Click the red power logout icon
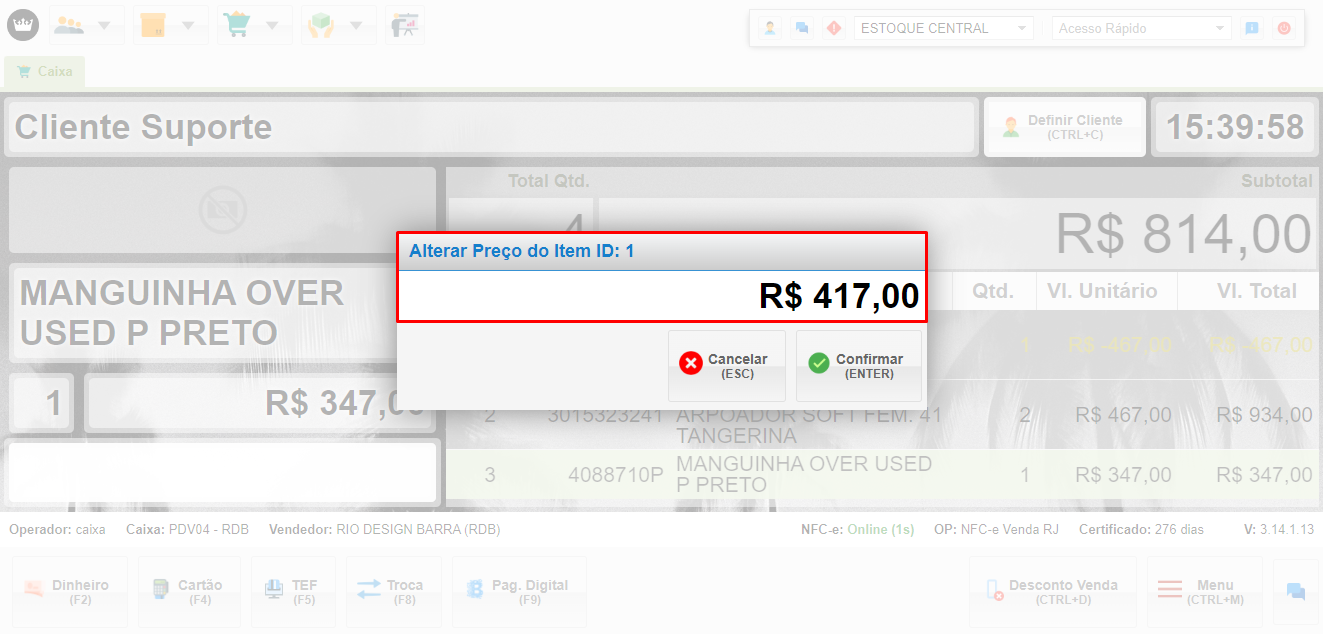This screenshot has height=634, width=1323. 1284,28
